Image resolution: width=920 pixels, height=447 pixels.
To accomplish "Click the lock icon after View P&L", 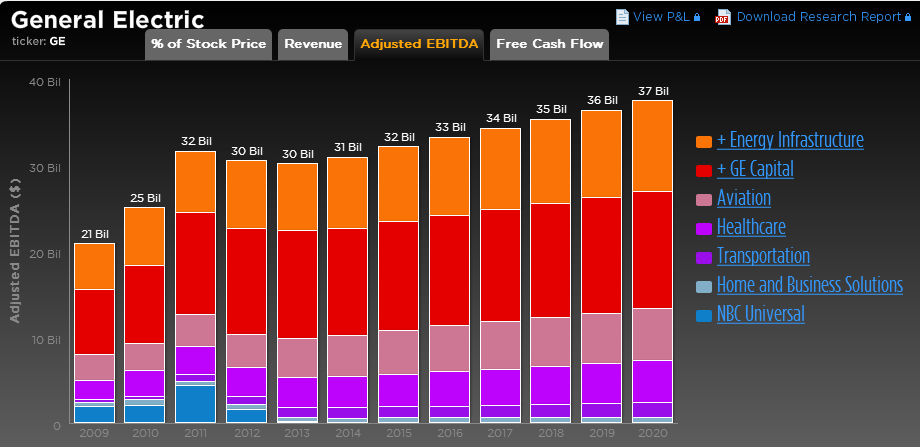I will pyautogui.click(x=696, y=17).
